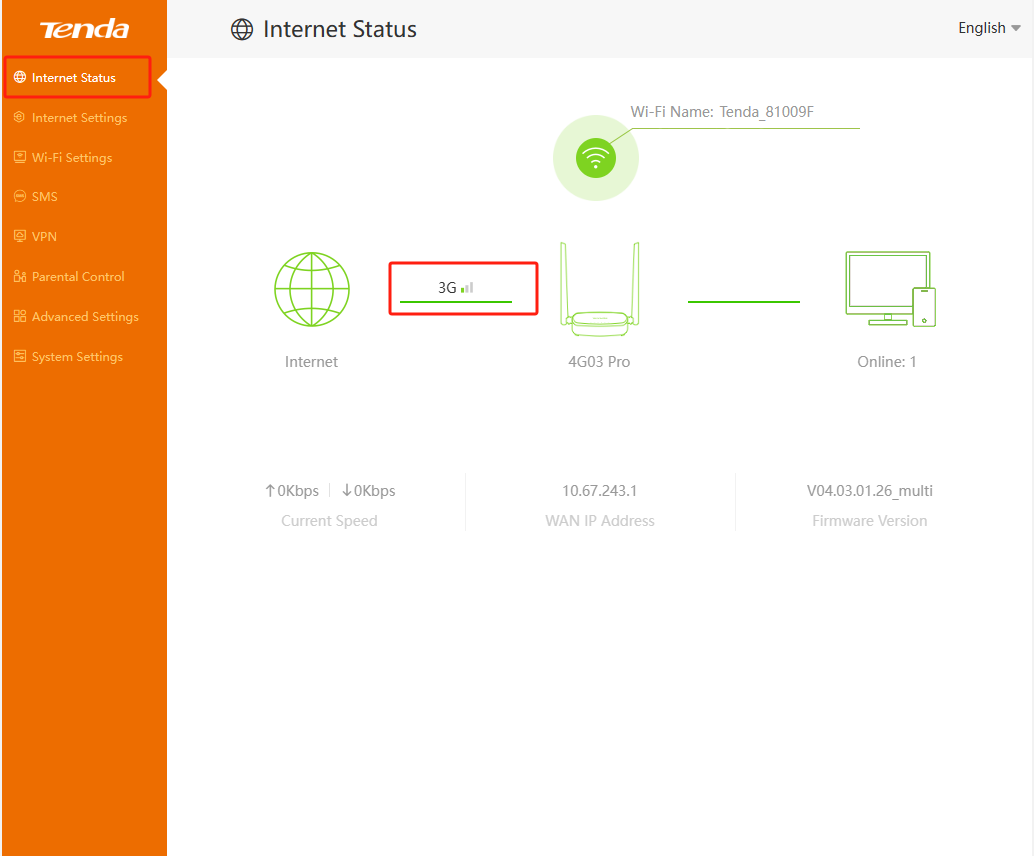Click the globe icon beside Internet Status title

242,30
